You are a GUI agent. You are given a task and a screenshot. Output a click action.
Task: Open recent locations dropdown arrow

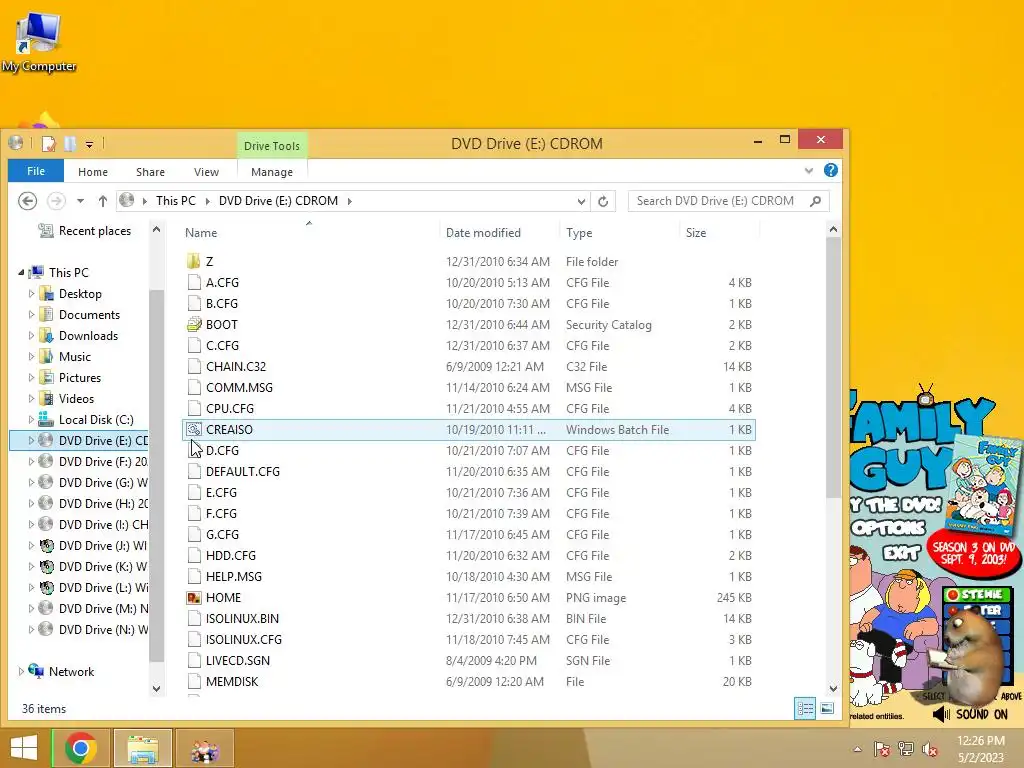click(80, 201)
